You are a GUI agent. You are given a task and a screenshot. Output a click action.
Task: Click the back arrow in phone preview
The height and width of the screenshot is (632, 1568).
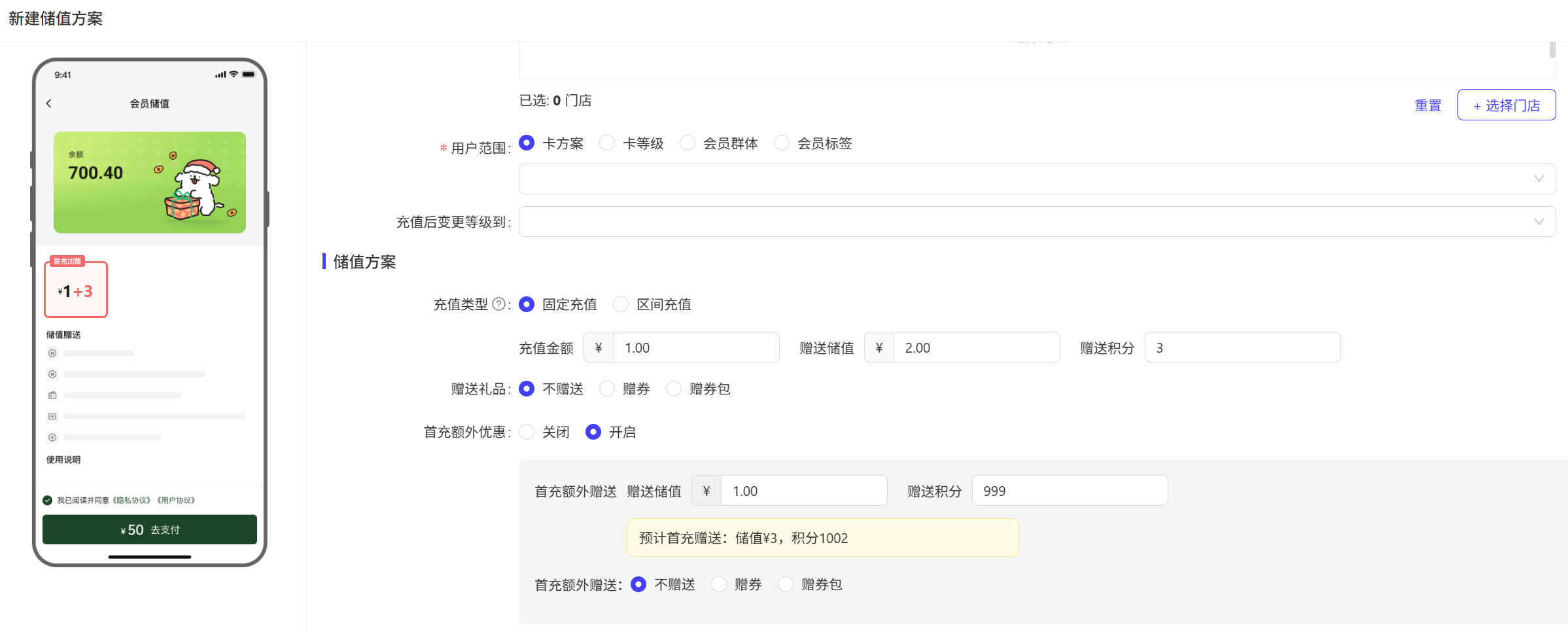tap(49, 103)
